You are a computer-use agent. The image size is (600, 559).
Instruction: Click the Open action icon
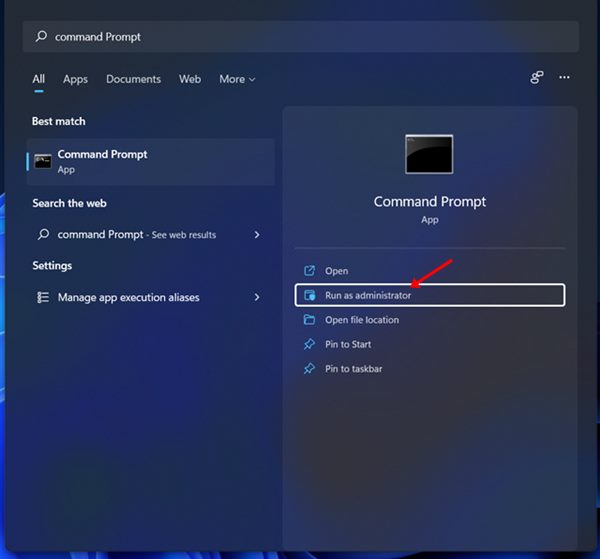pos(309,271)
